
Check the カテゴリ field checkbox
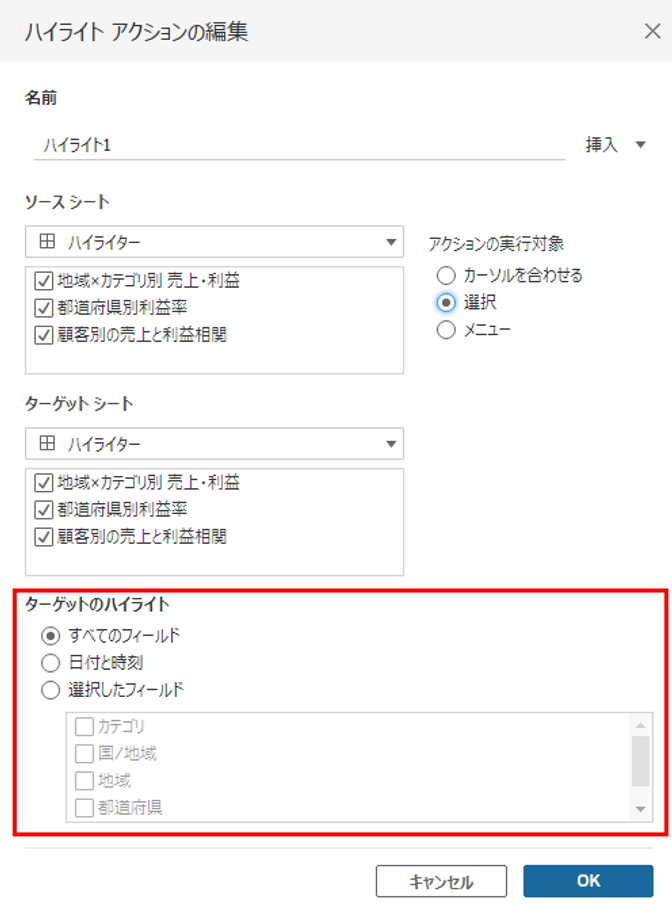pyautogui.click(x=84, y=727)
